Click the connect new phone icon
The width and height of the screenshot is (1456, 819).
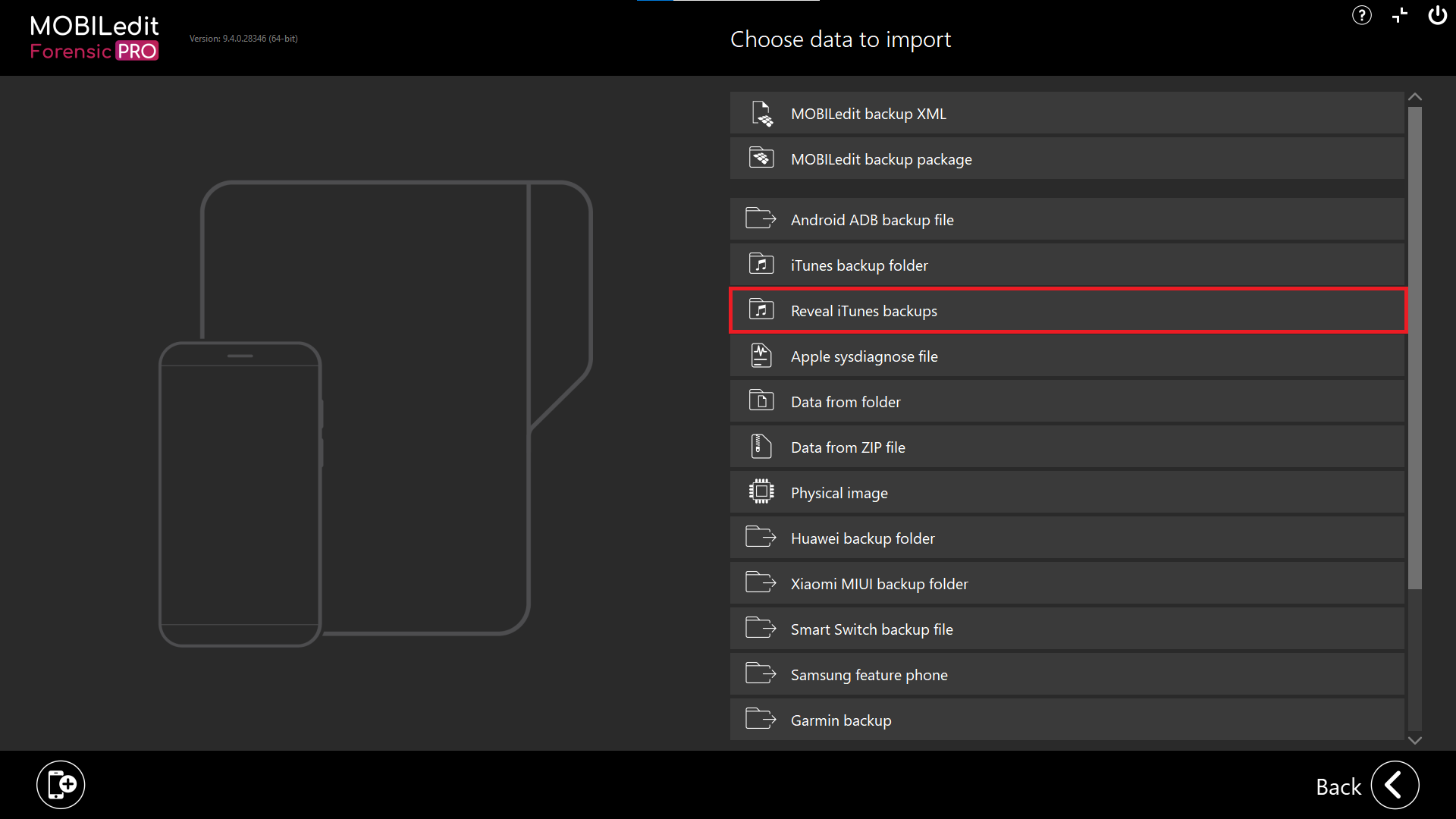[x=61, y=784]
